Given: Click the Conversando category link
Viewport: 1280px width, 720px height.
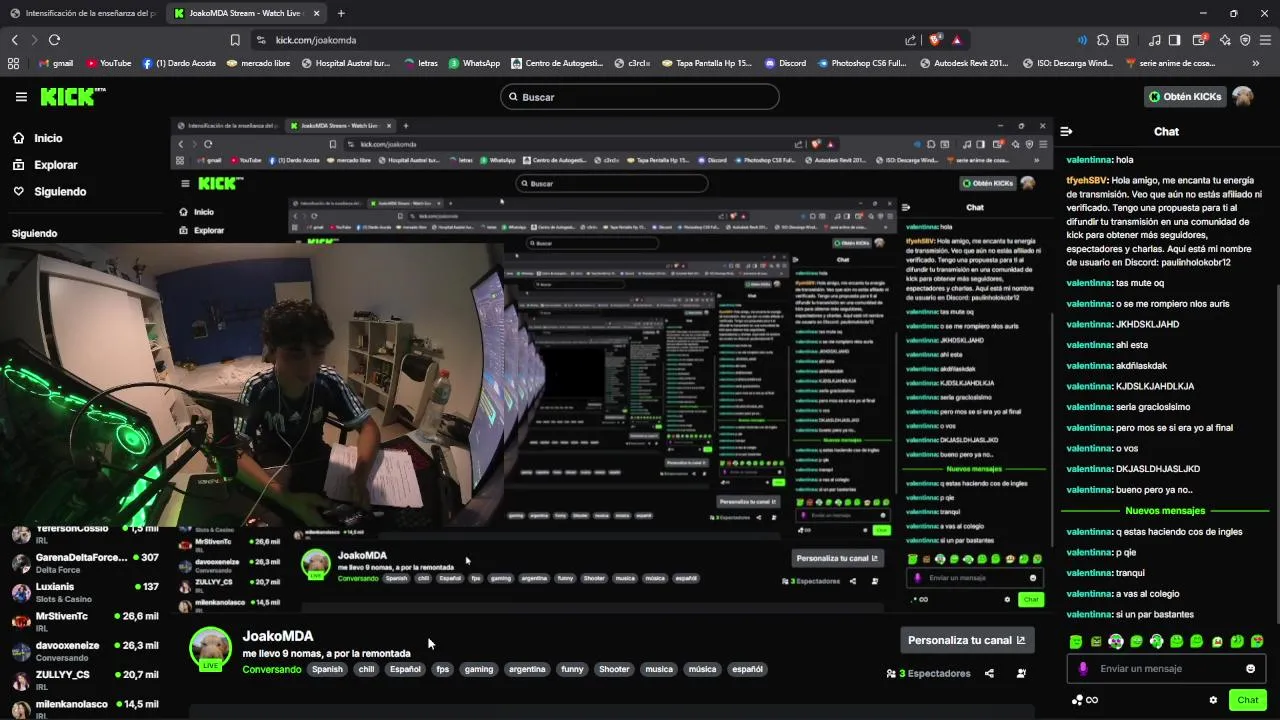Looking at the screenshot, I should [271, 670].
